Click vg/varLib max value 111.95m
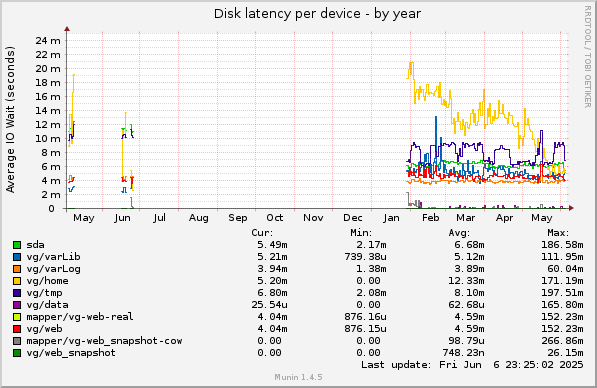This screenshot has width=597, height=388. 562,257
